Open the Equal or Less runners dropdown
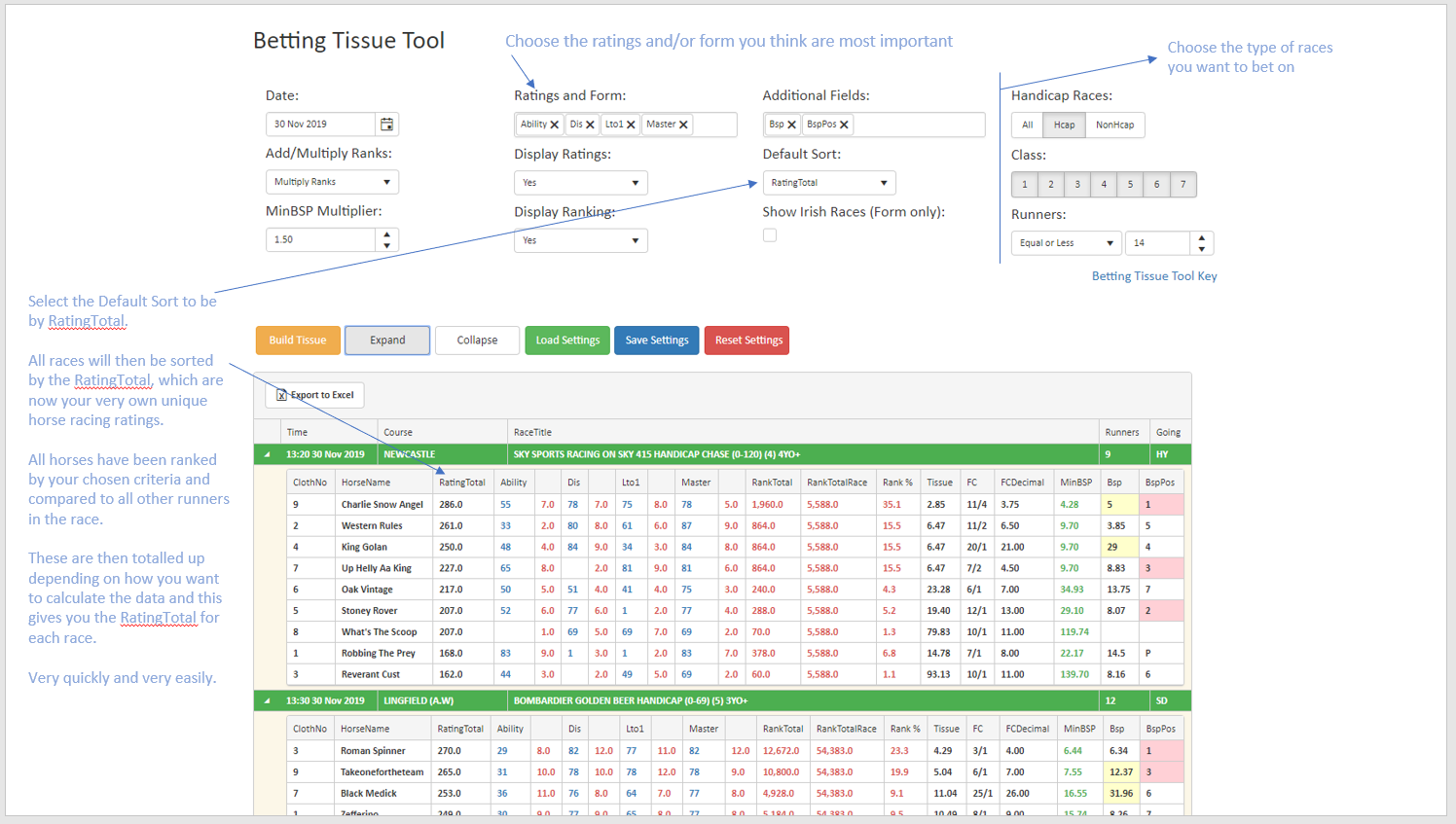Image resolution: width=1456 pixels, height=824 pixels. click(1066, 242)
